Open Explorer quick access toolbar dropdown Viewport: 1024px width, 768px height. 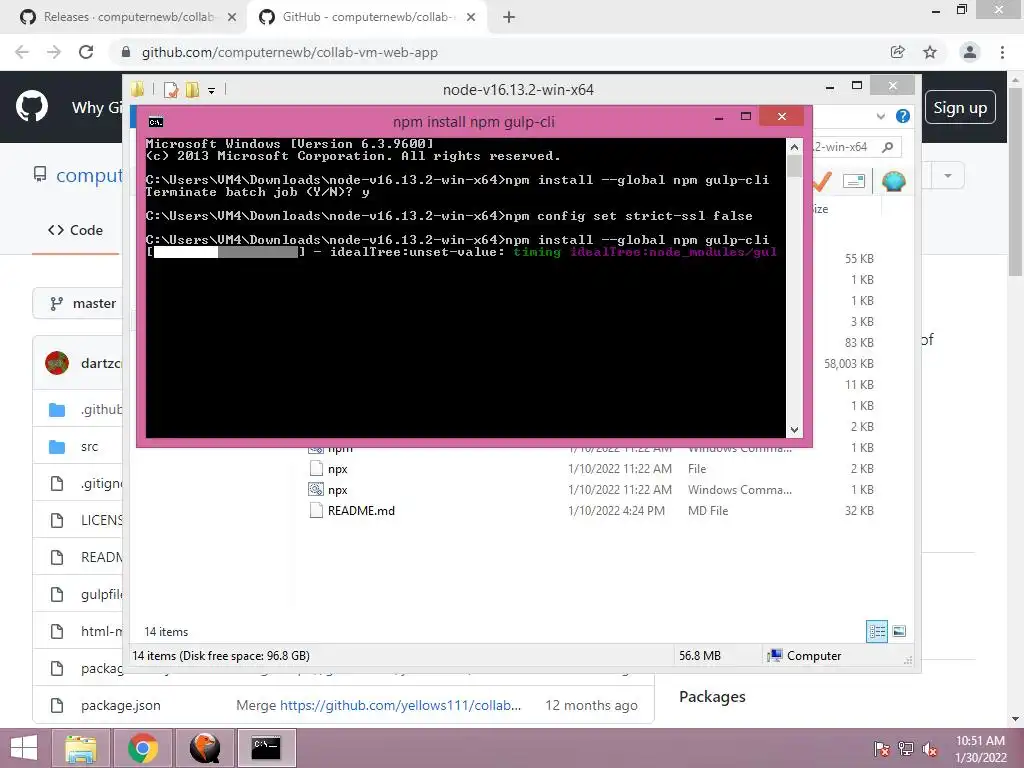212,91
